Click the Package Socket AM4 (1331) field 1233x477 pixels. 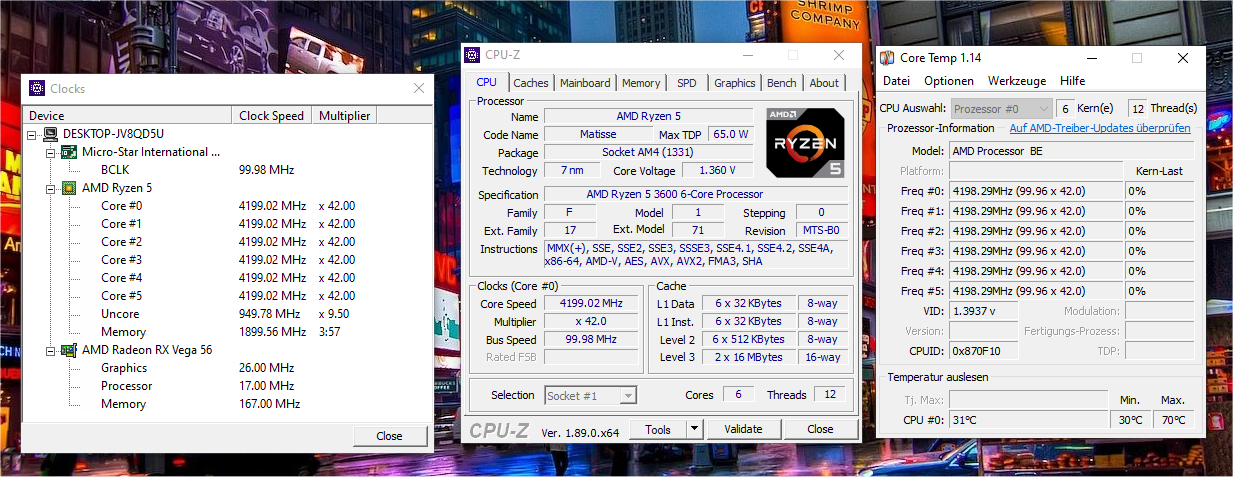648,152
